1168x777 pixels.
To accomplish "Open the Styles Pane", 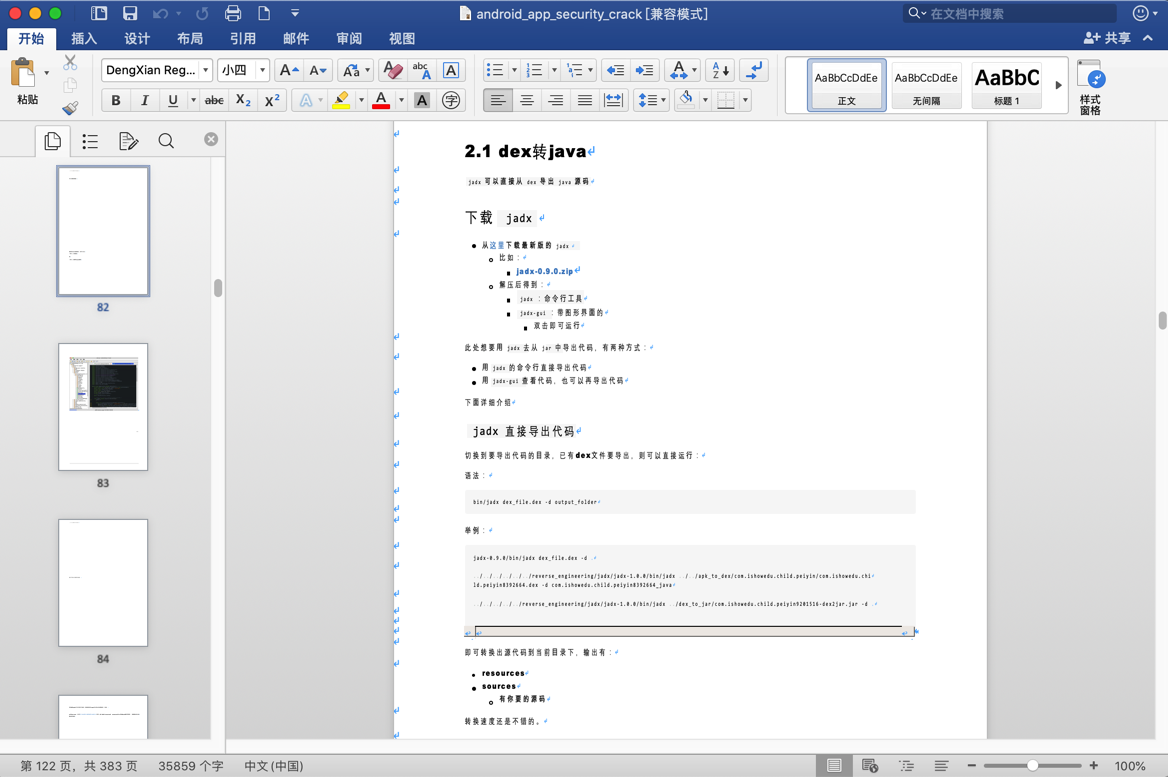I will pos(1091,87).
